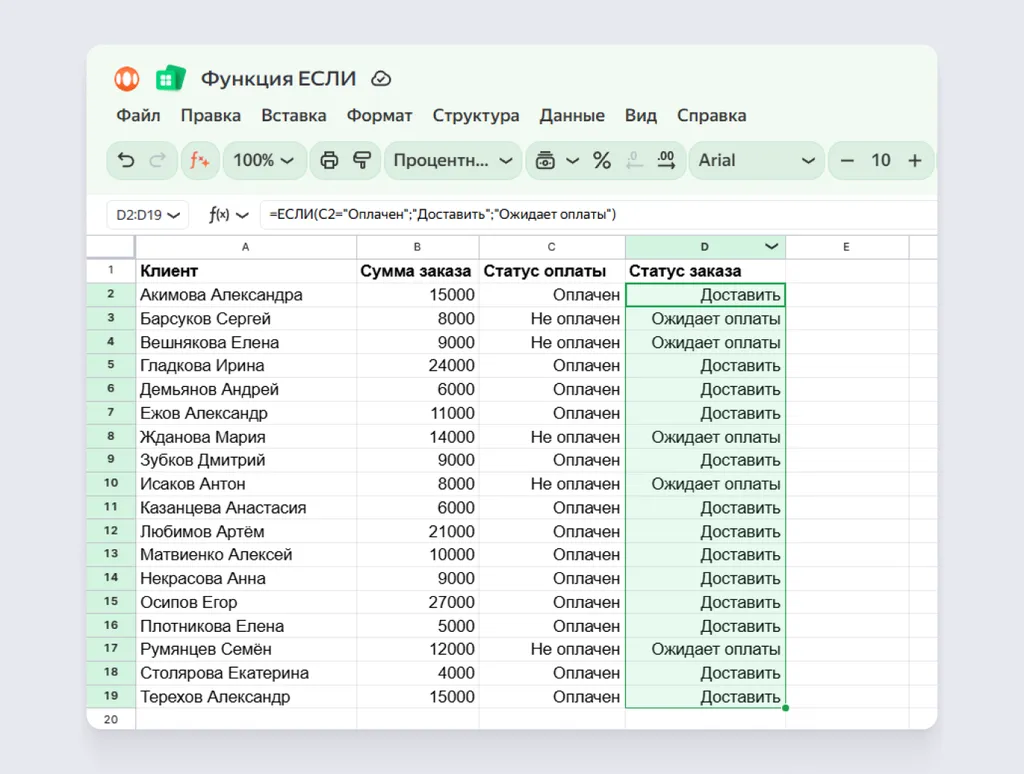Image resolution: width=1024 pixels, height=774 pixels.
Task: Open the 100% zoom dropdown
Action: [264, 160]
